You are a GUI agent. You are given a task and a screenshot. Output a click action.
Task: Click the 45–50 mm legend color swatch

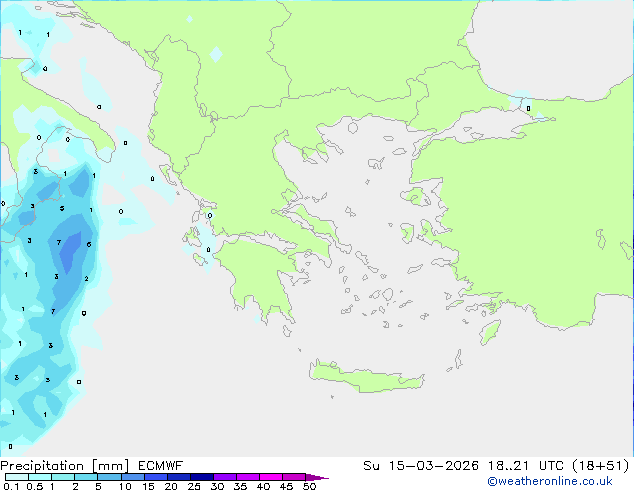pos(294,477)
